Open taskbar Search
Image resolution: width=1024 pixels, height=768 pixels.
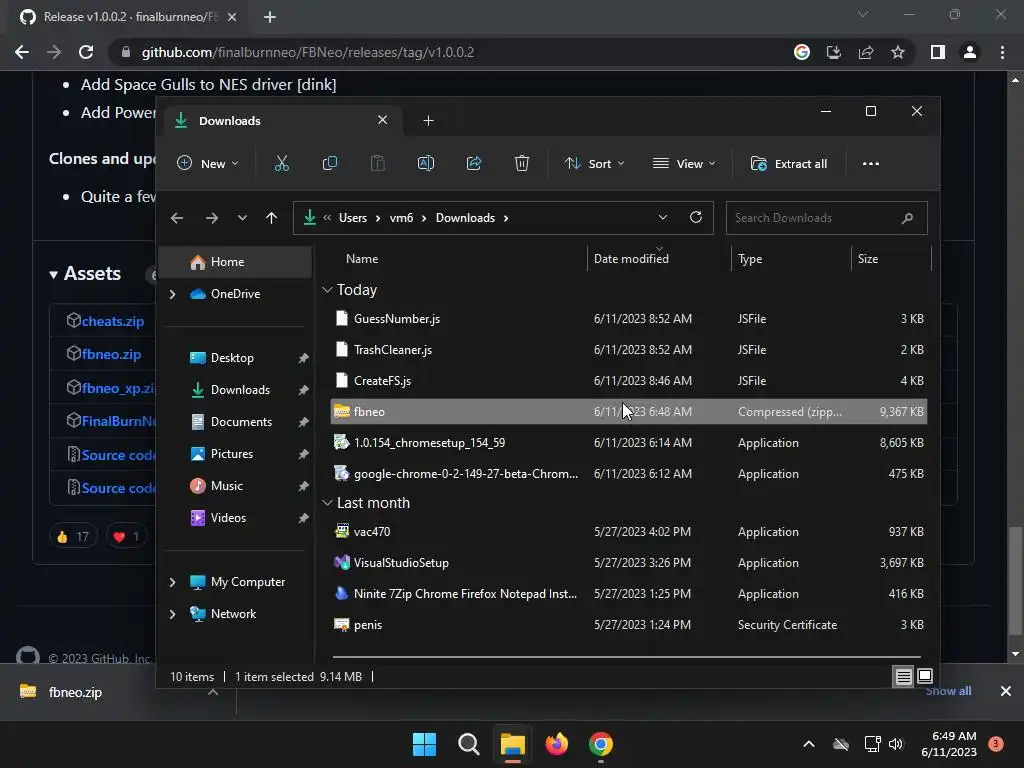click(x=468, y=744)
